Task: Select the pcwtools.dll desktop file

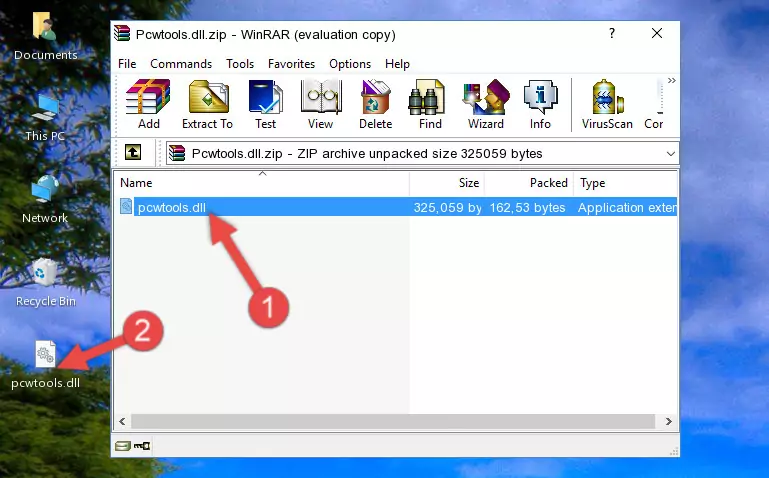Action: click(46, 365)
